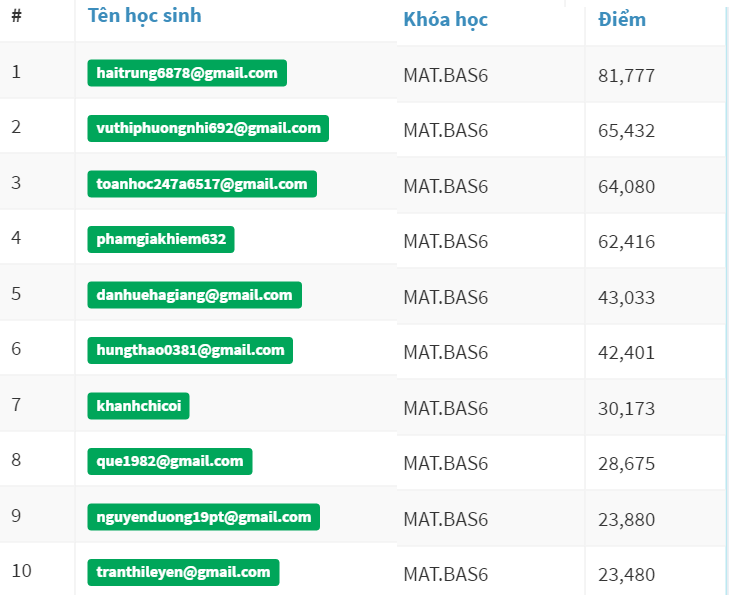Open danhuehagiang@gmail.com student badge
The image size is (729, 596).
click(x=194, y=295)
